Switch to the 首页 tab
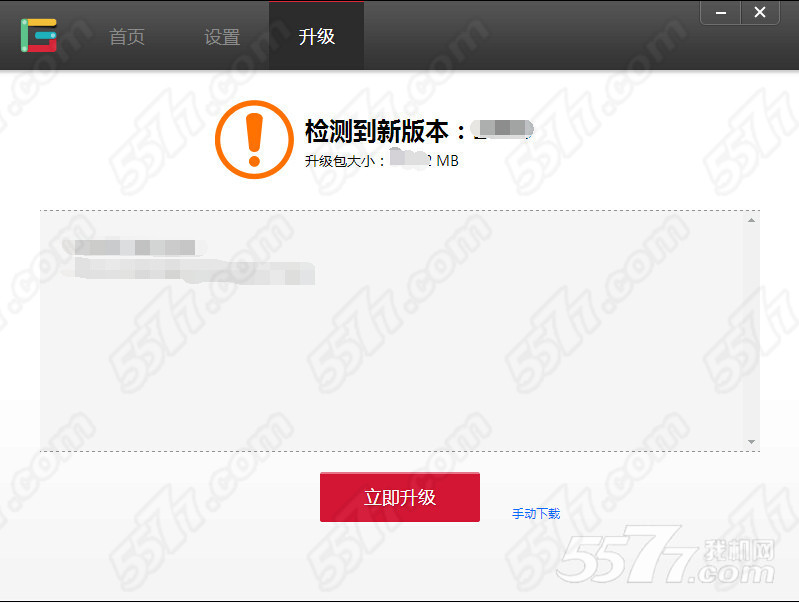Image resolution: width=799 pixels, height=603 pixels. click(x=127, y=37)
